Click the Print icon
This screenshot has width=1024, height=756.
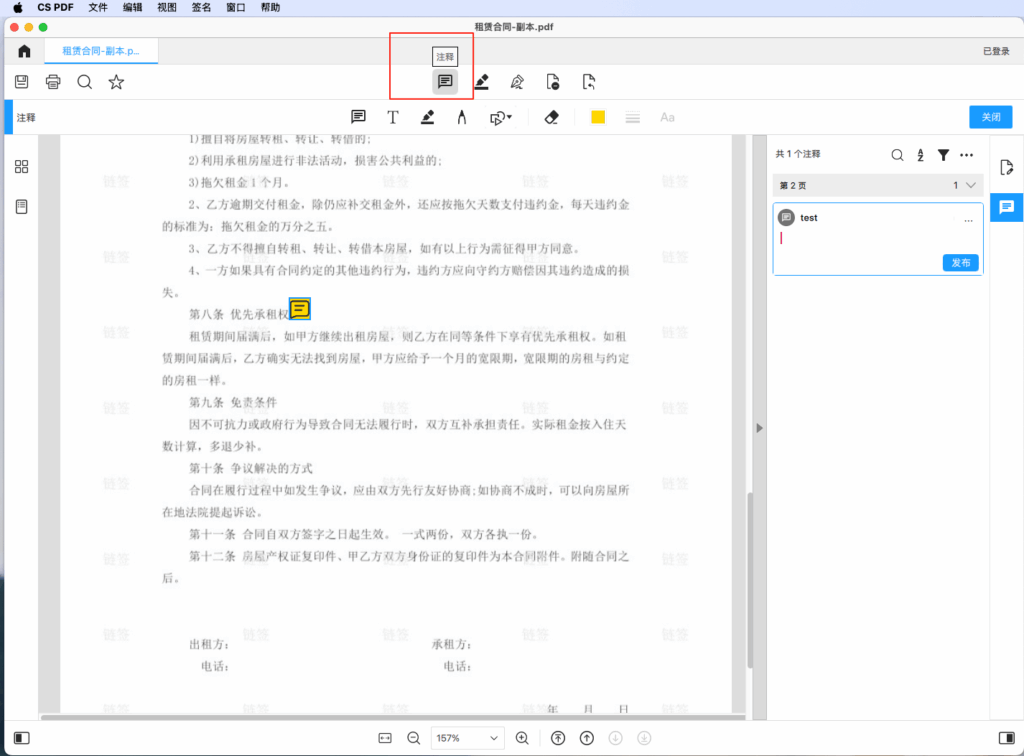53,82
